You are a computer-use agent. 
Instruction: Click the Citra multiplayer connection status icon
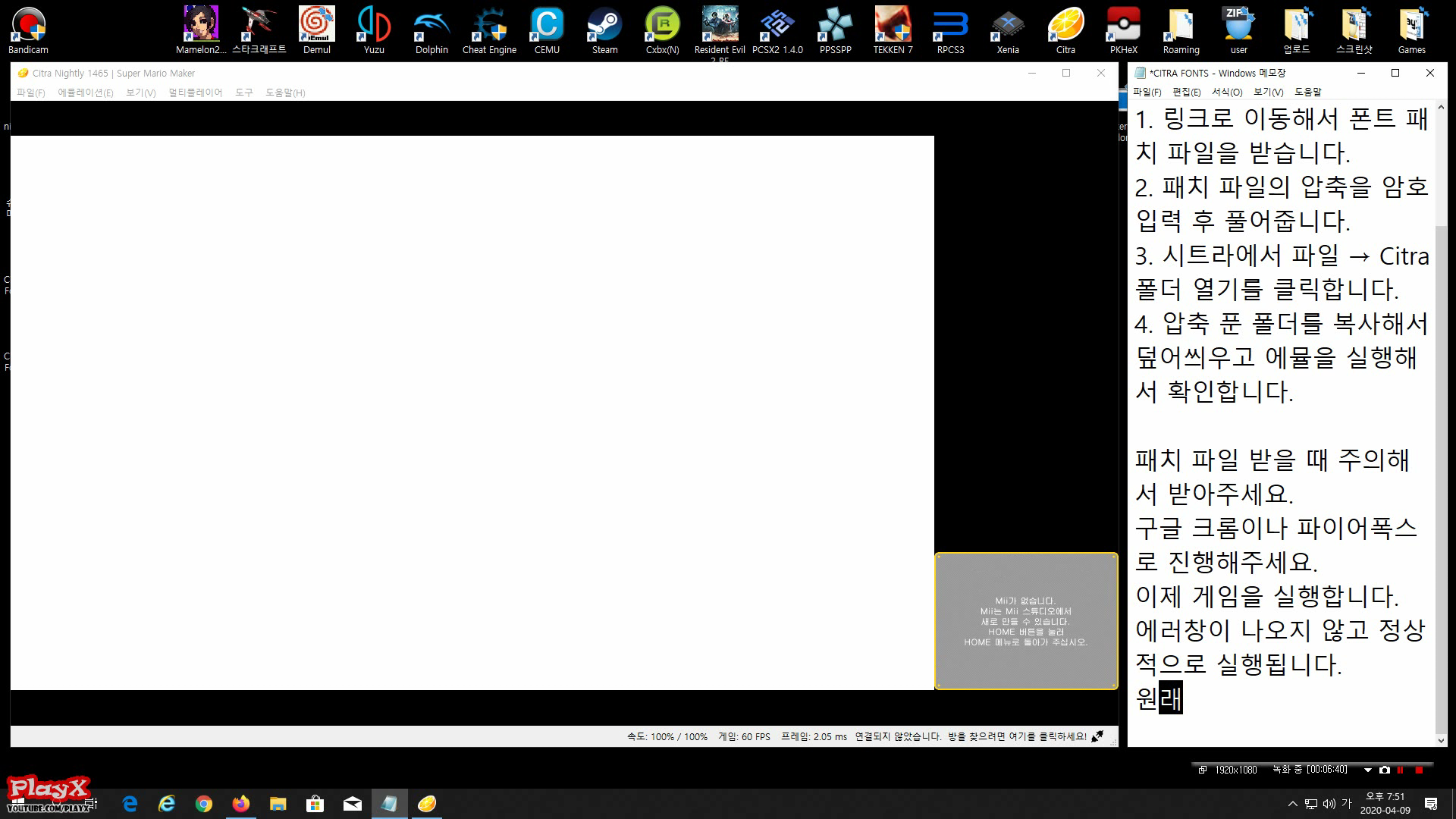pos(1097,736)
